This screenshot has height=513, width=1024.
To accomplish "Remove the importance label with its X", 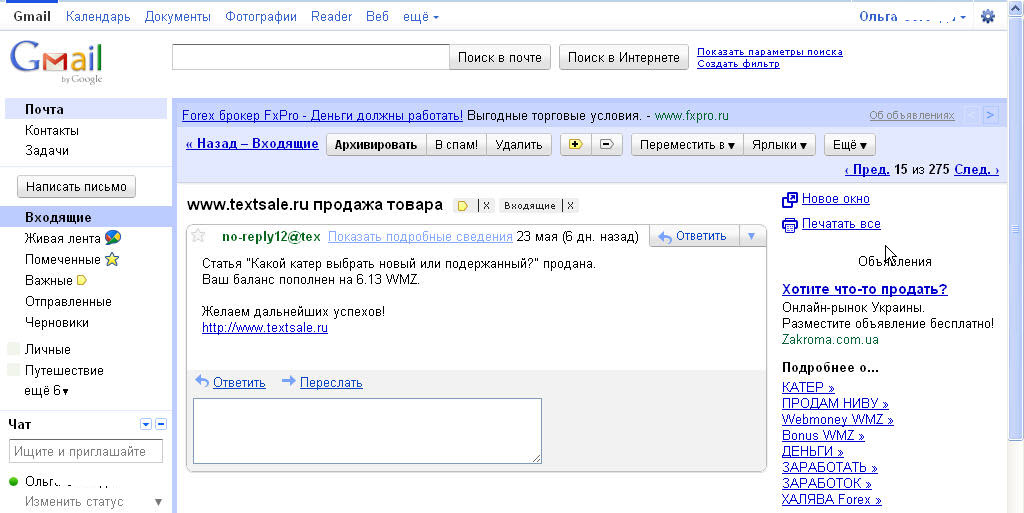I will (486, 206).
